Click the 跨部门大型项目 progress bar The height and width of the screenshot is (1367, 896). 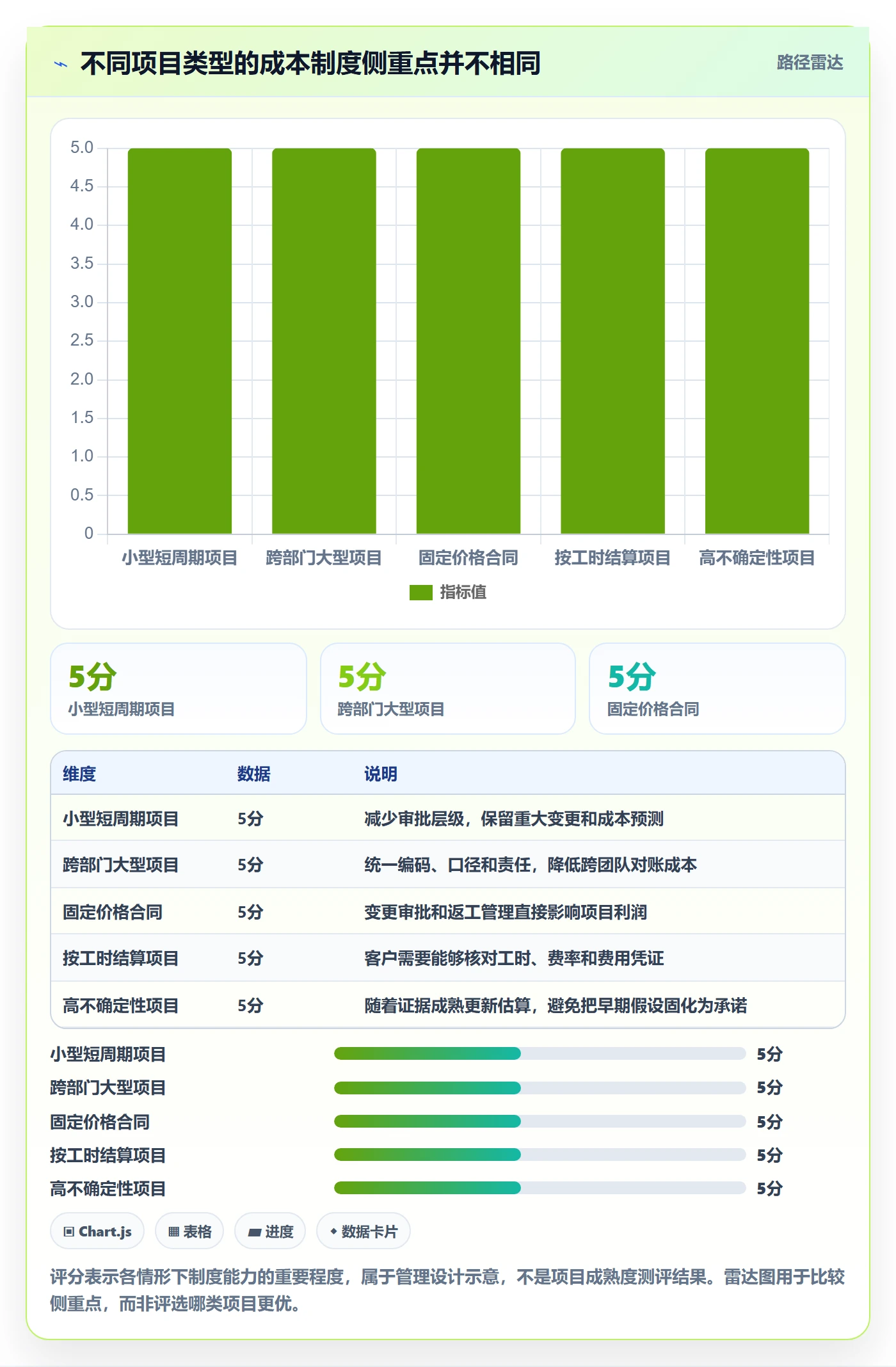[540, 1087]
